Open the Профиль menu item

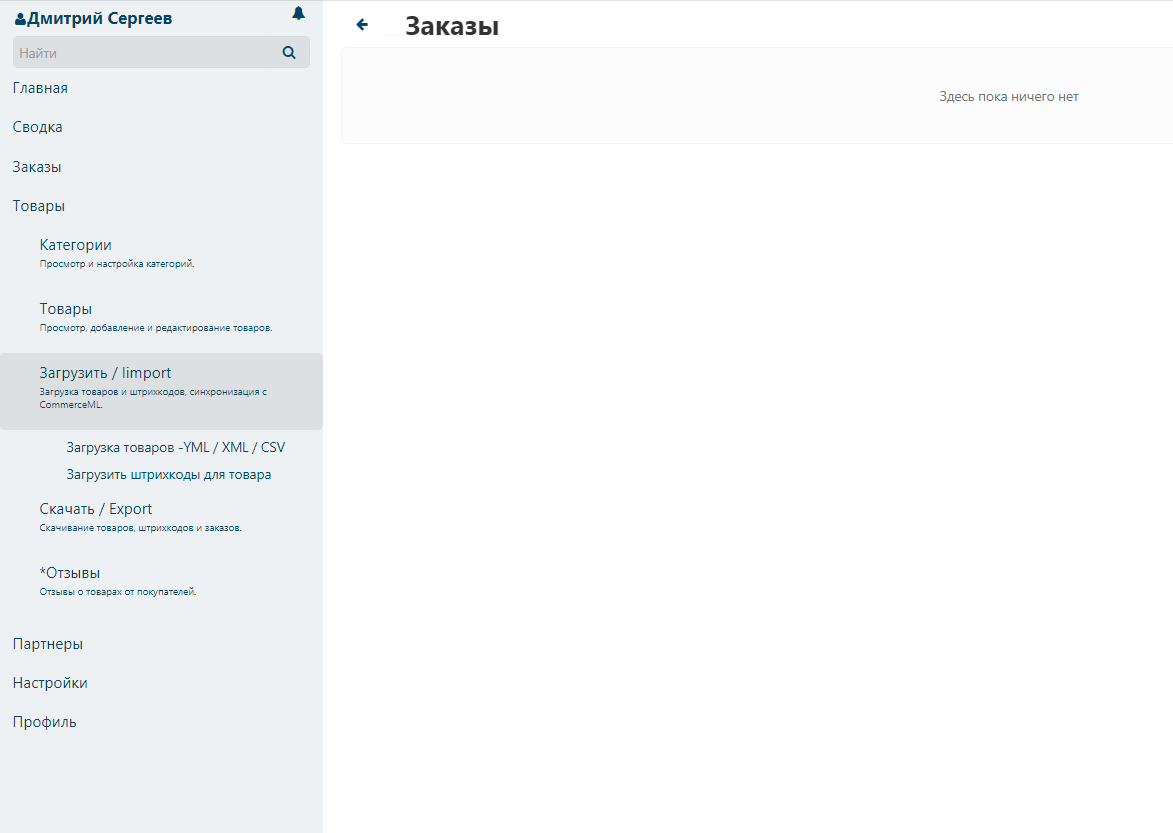click(44, 722)
